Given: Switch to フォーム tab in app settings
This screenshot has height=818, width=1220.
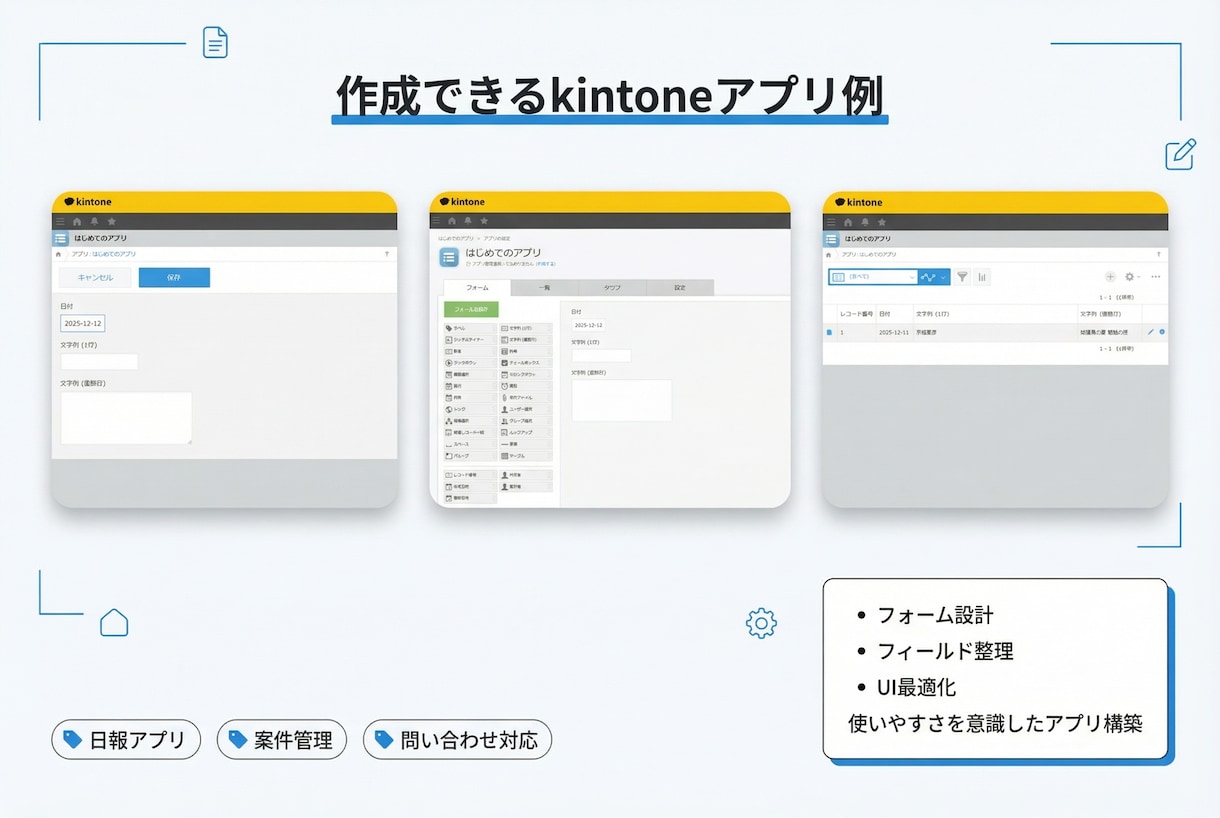Looking at the screenshot, I should tap(477, 287).
